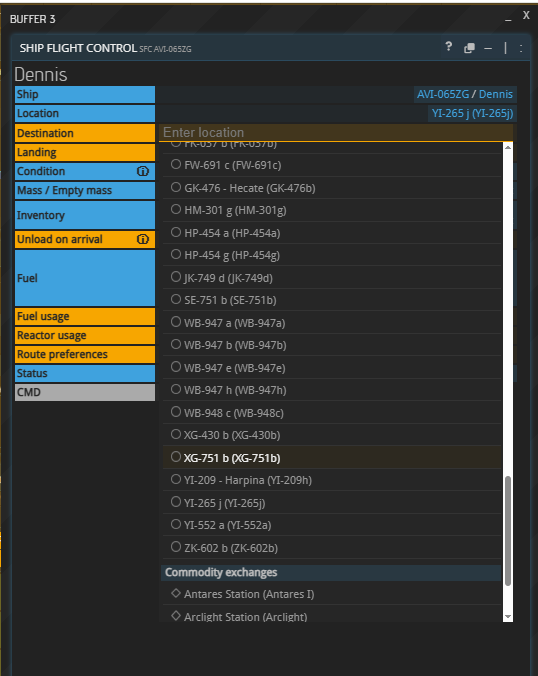Click scrollbar up arrow in location list
This screenshot has height=676, width=538.
508,147
